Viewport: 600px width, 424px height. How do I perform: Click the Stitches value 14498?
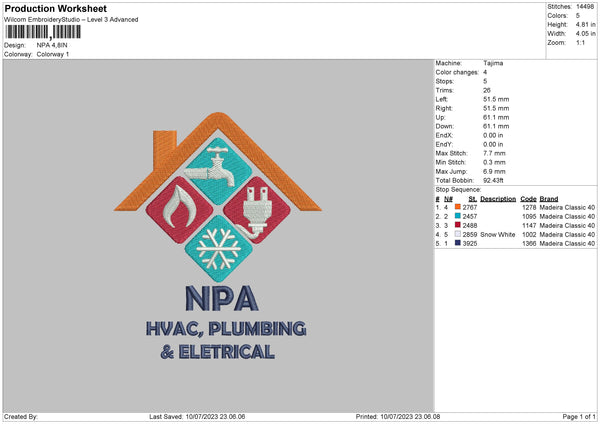585,7
